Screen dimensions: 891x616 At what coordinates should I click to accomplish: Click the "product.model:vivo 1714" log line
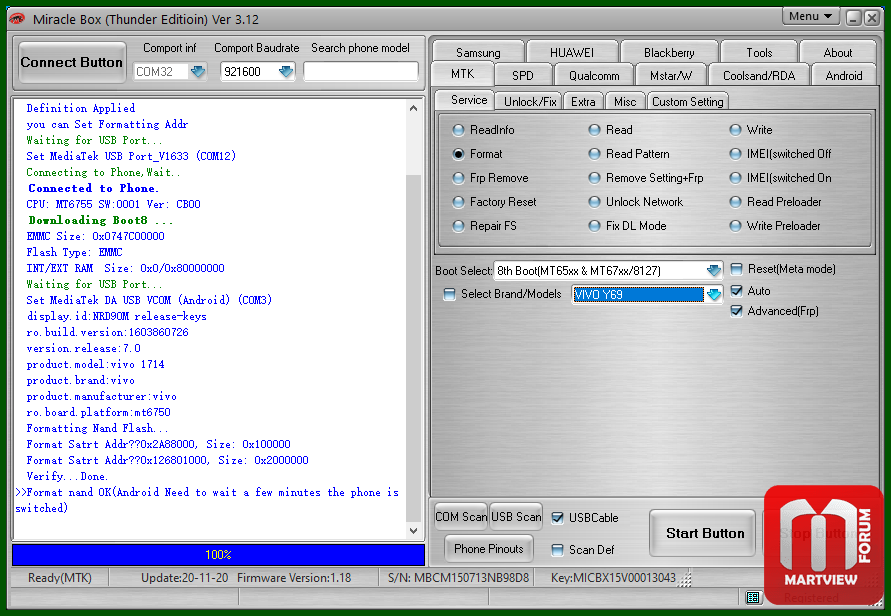pos(95,364)
